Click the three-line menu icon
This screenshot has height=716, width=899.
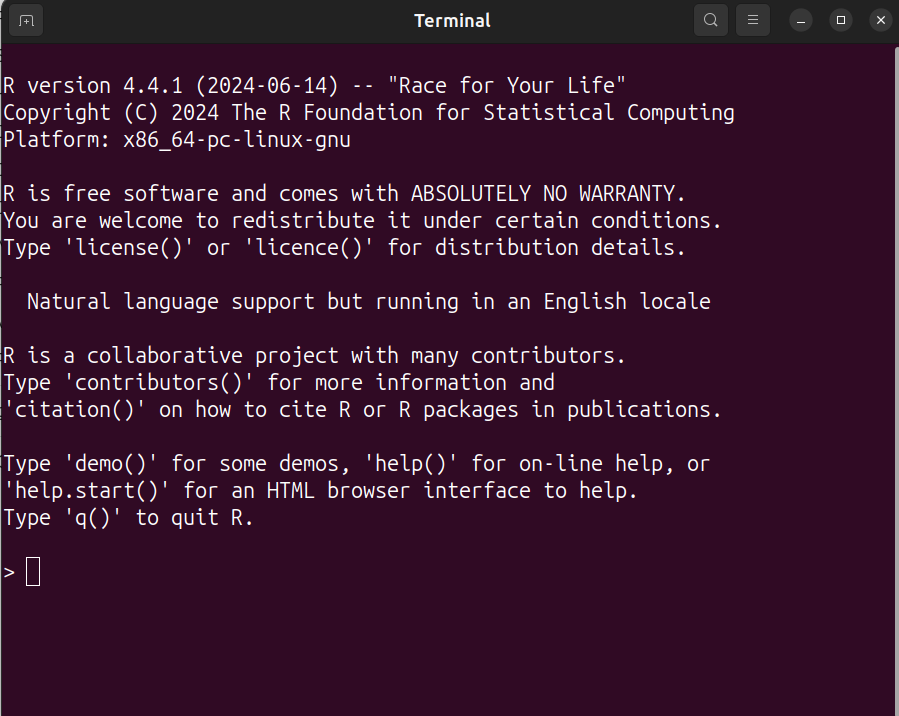(752, 20)
